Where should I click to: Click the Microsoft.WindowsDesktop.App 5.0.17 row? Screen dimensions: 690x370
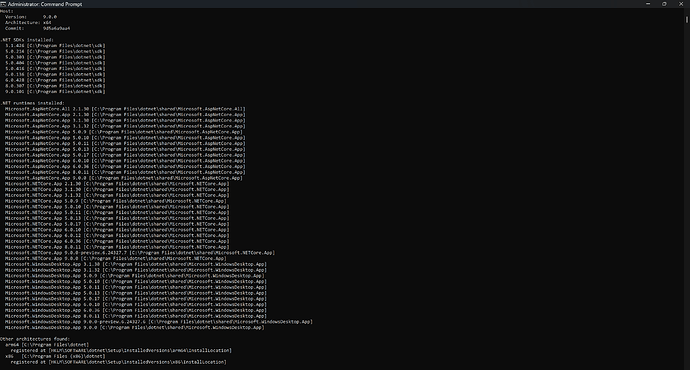coord(136,298)
